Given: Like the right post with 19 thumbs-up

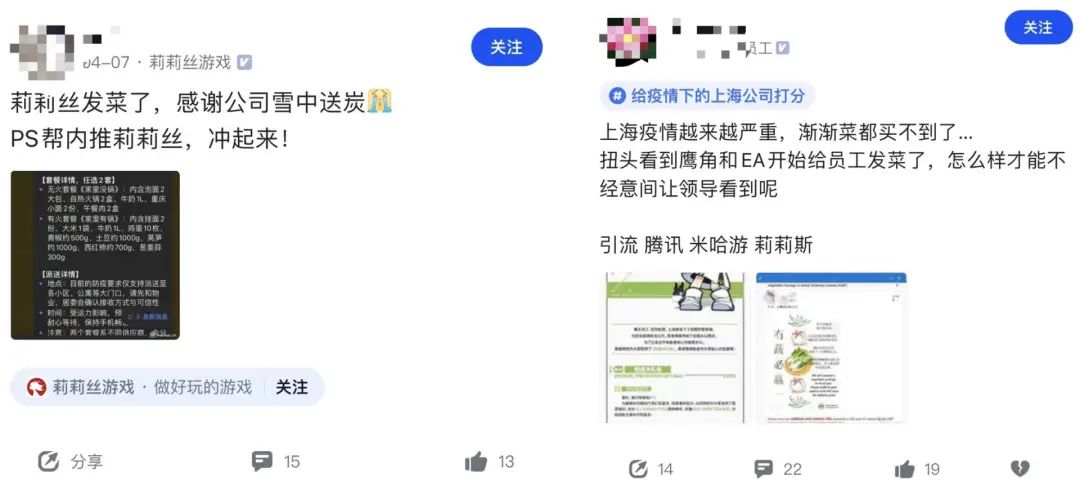Looking at the screenshot, I should 904,469.
